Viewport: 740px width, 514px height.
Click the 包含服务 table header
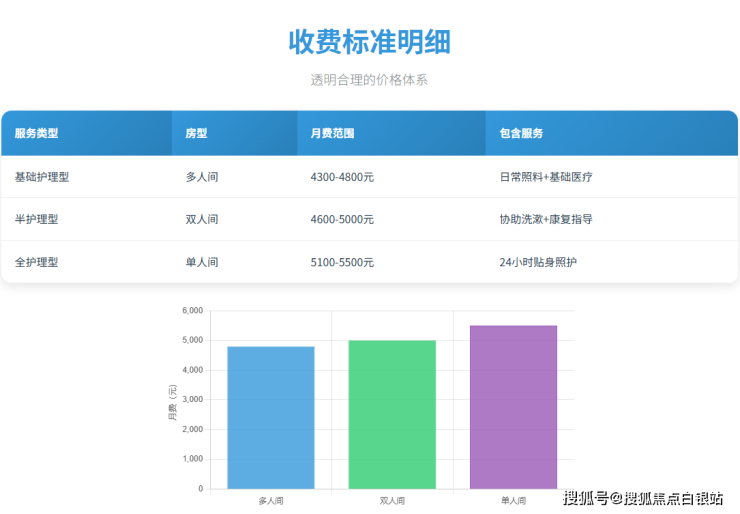pyautogui.click(x=521, y=133)
